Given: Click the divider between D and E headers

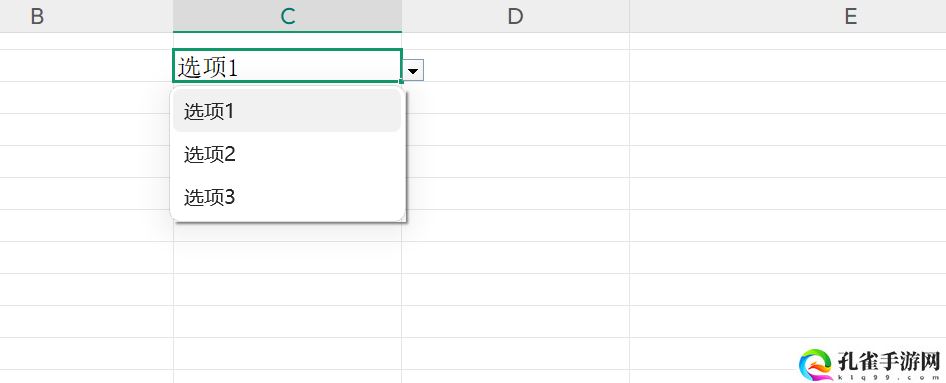Looking at the screenshot, I should [x=629, y=16].
